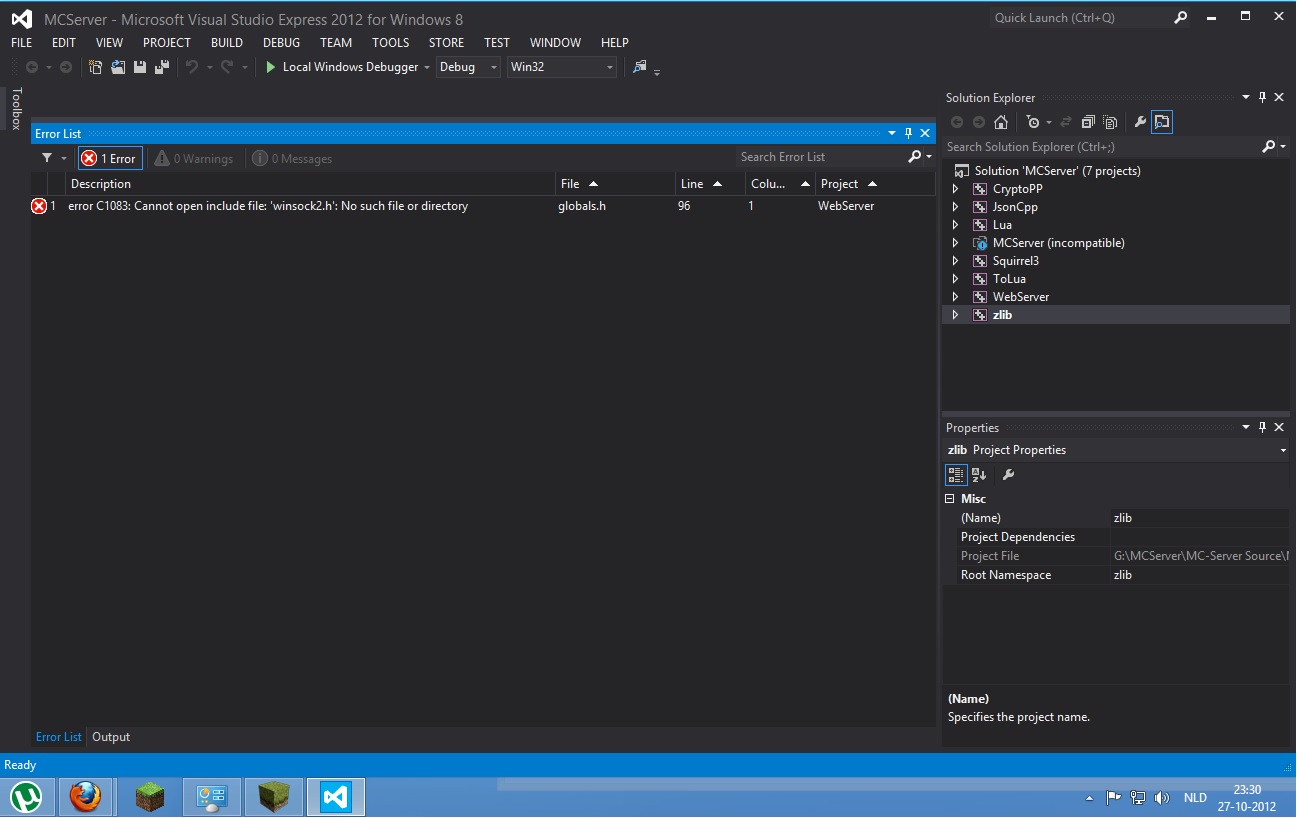The image size is (1297, 818).
Task: Open the BUILD menu
Action: click(x=226, y=42)
